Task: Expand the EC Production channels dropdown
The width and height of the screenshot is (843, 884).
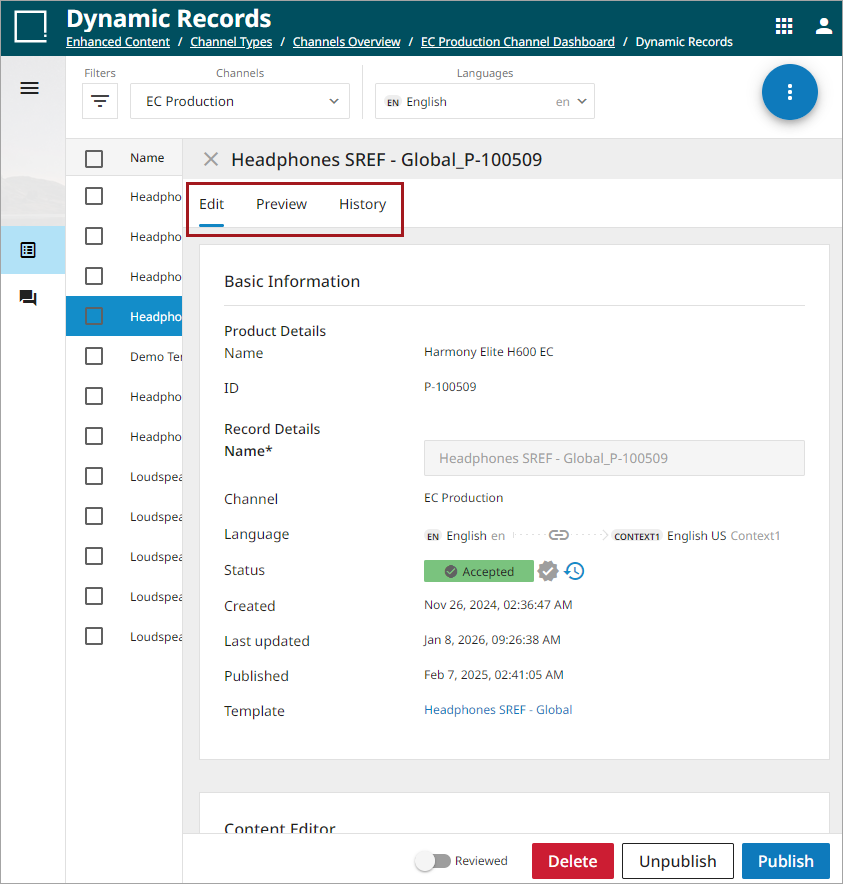Action: click(240, 101)
